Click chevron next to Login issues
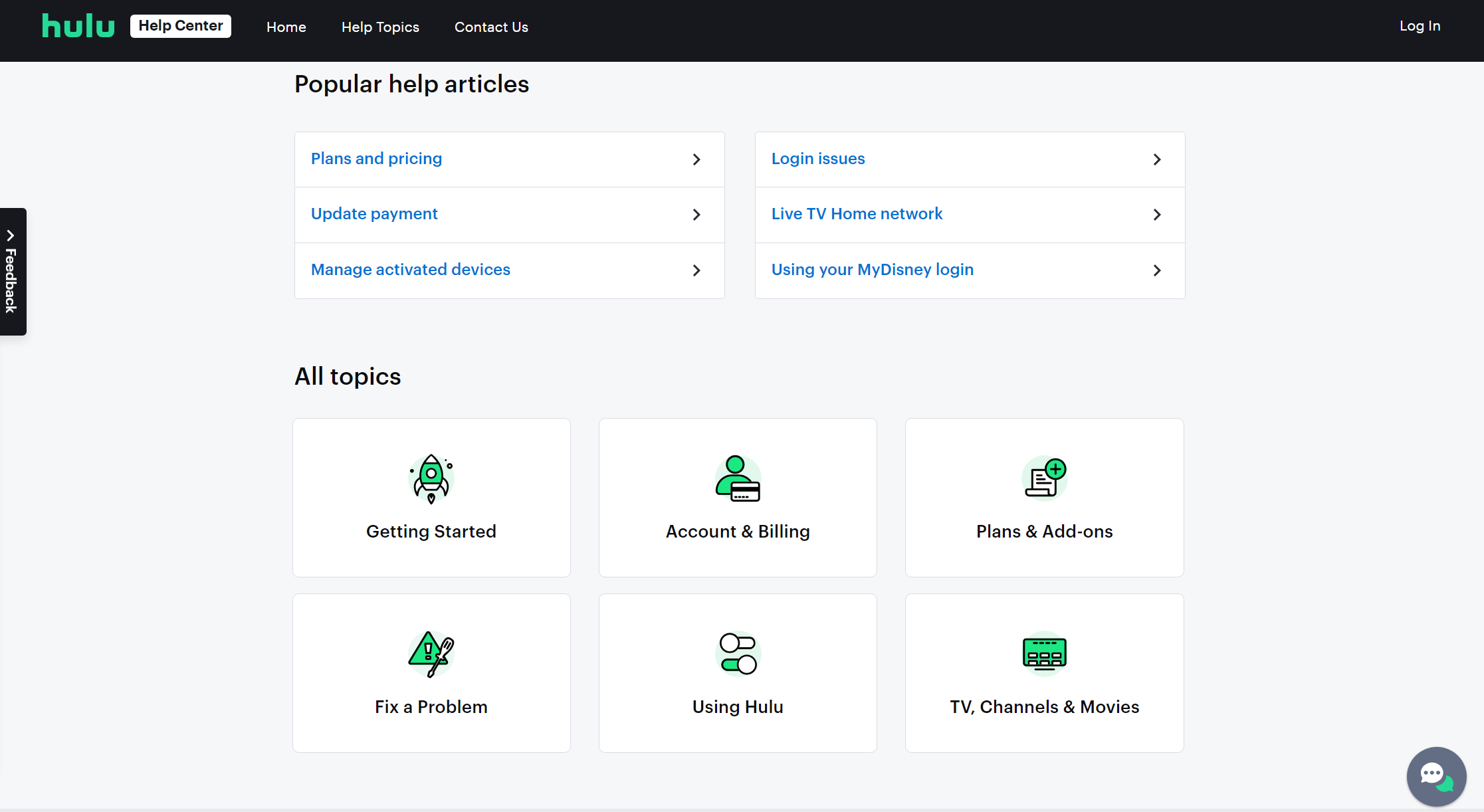 point(1157,159)
